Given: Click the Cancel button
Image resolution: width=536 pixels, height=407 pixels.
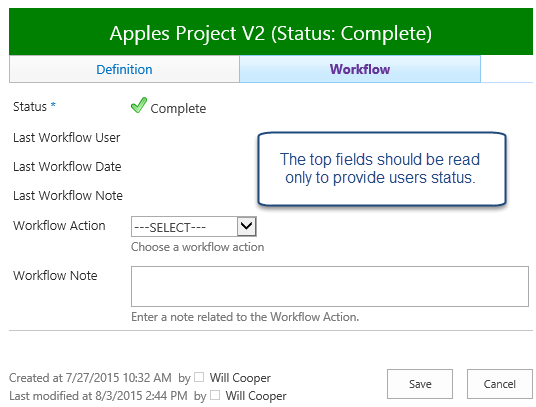Looking at the screenshot, I should click(500, 384).
